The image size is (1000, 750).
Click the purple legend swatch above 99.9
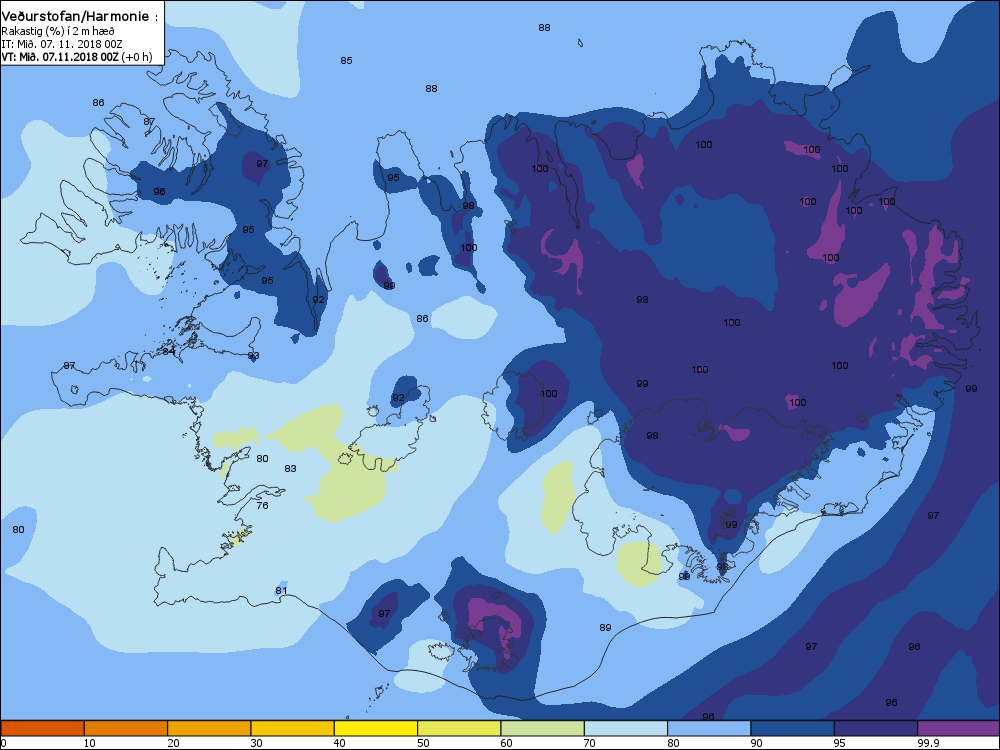pos(959,728)
